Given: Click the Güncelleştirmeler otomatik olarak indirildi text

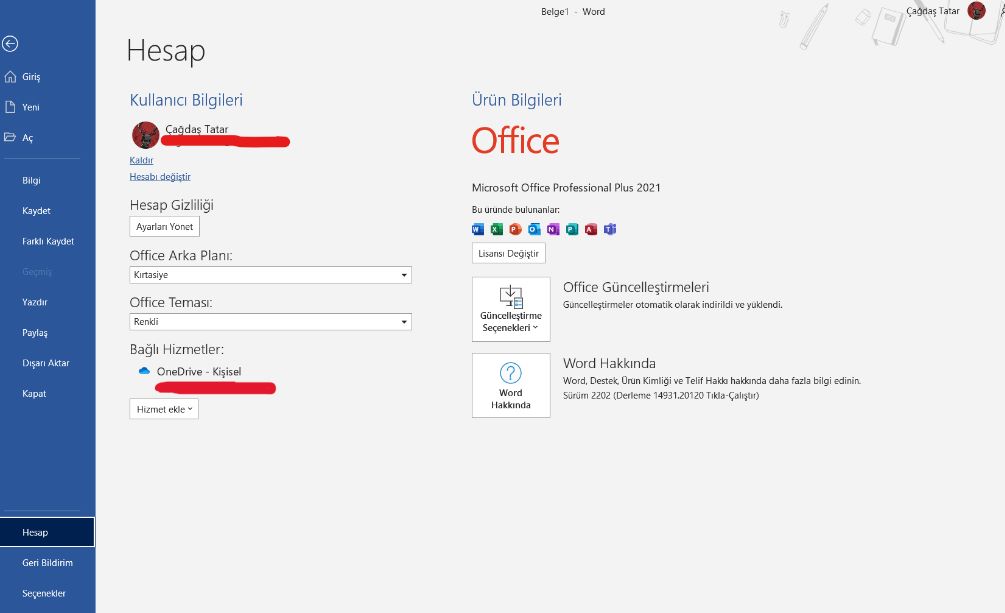Looking at the screenshot, I should pos(673,305).
